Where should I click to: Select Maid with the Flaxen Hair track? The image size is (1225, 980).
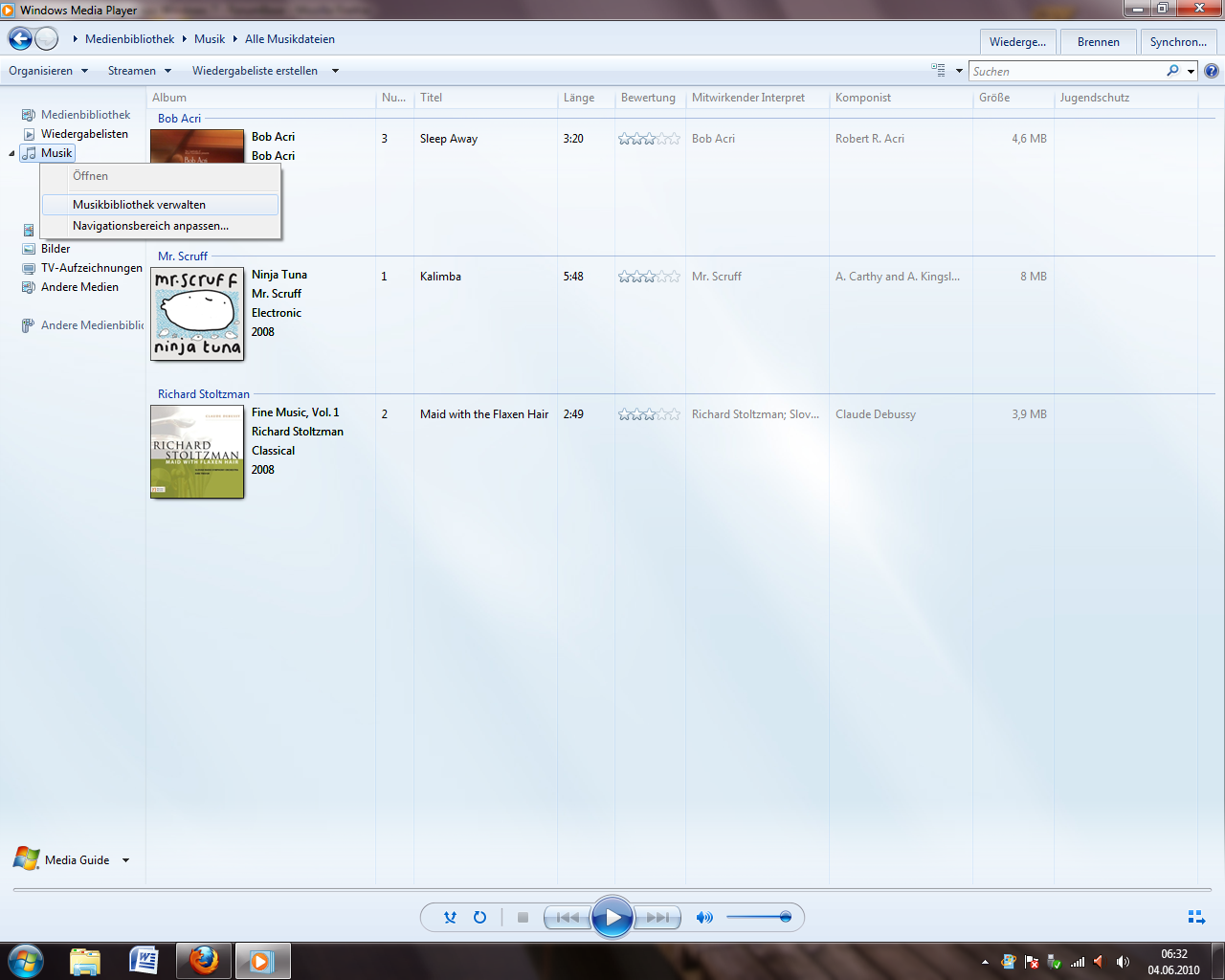pyautogui.click(x=484, y=414)
